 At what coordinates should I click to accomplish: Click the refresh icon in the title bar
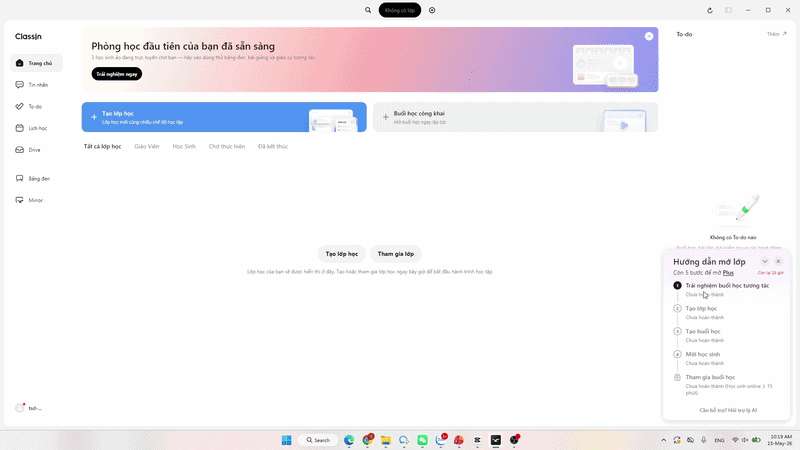(710, 10)
